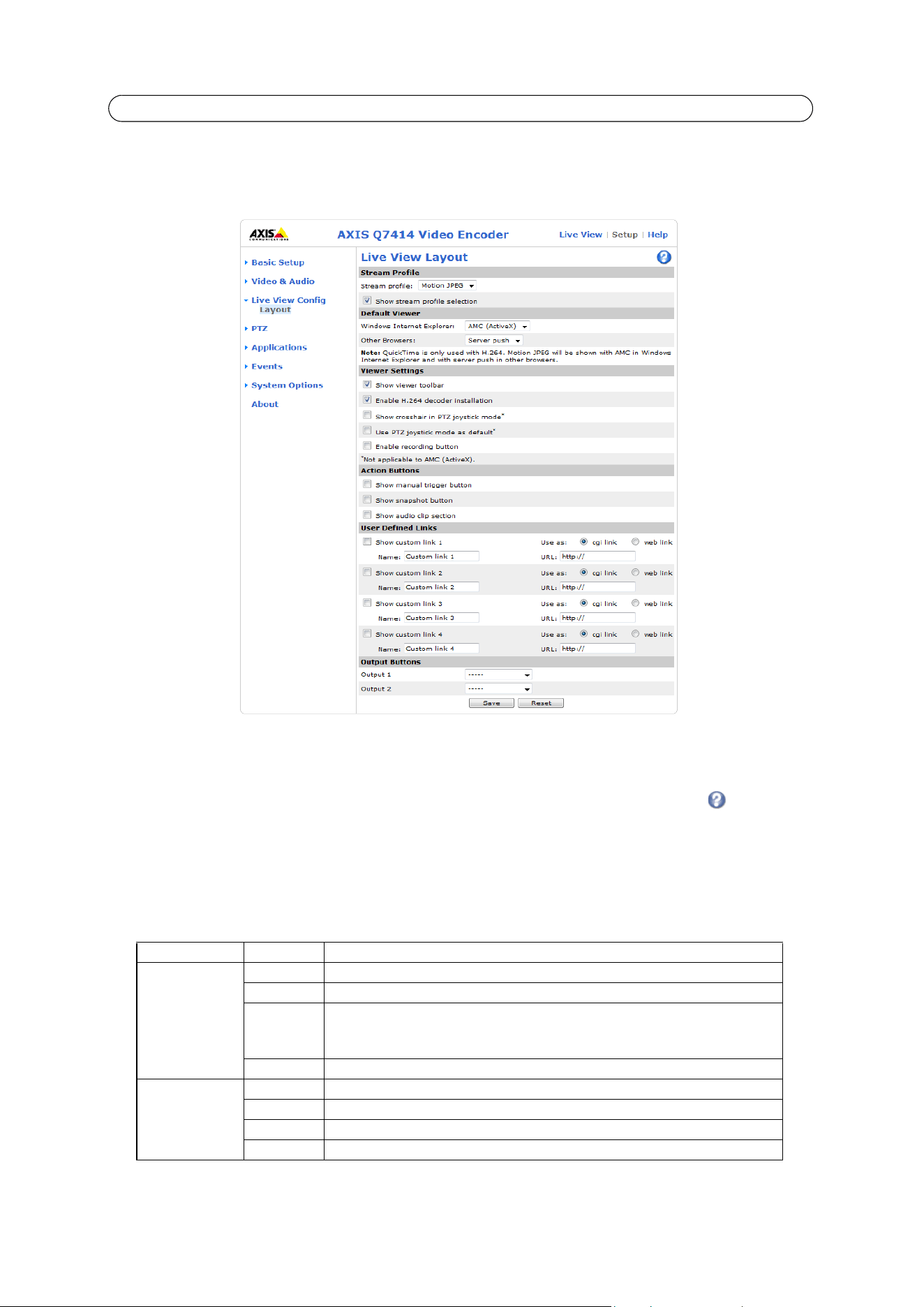This screenshot has width=924, height=1307.
Task: Check Use PTZ joystick mode as default
Action: point(367,431)
